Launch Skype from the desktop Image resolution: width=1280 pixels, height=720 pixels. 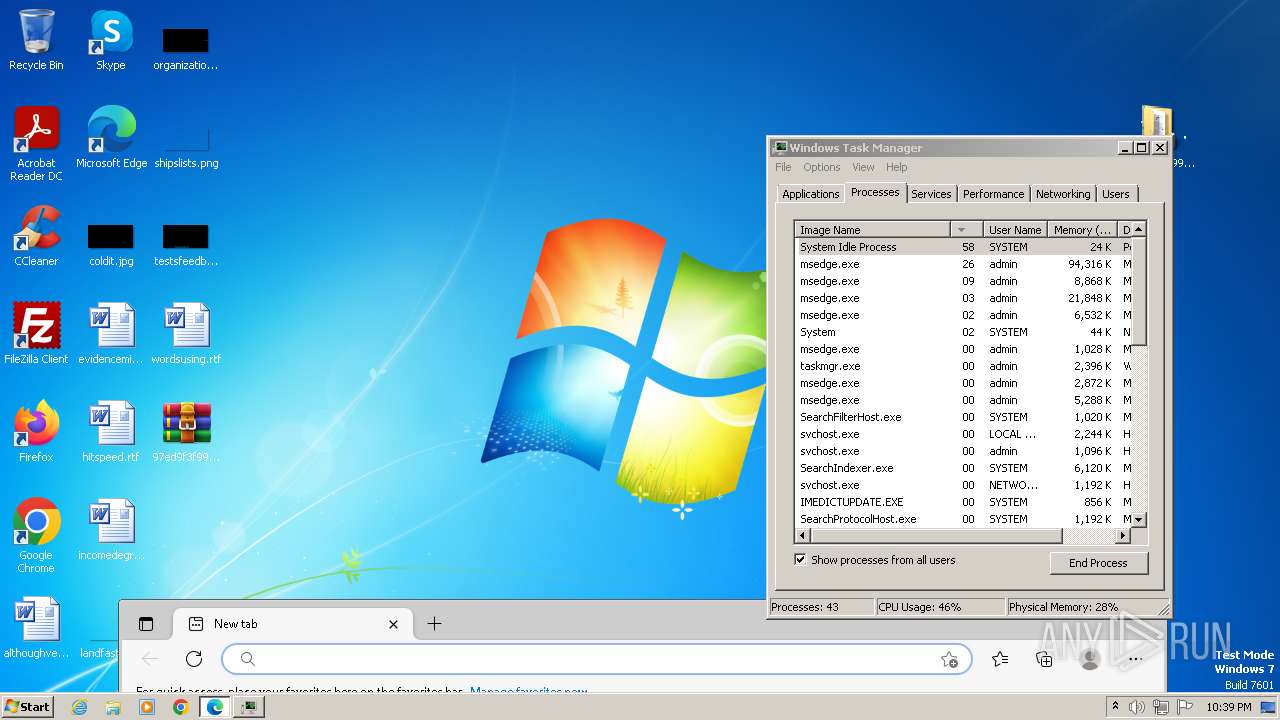[x=111, y=40]
